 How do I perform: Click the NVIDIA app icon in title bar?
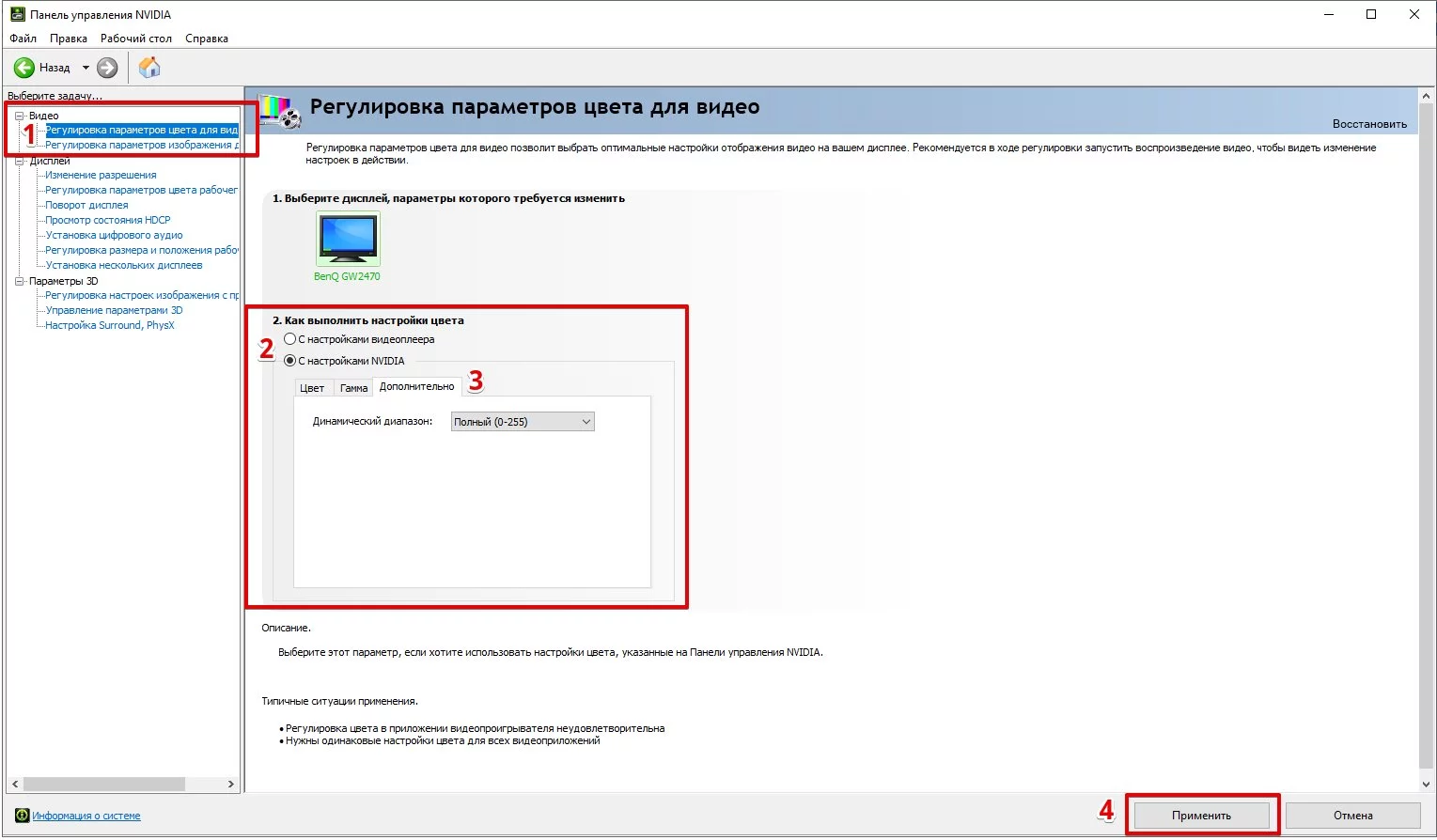(x=17, y=15)
